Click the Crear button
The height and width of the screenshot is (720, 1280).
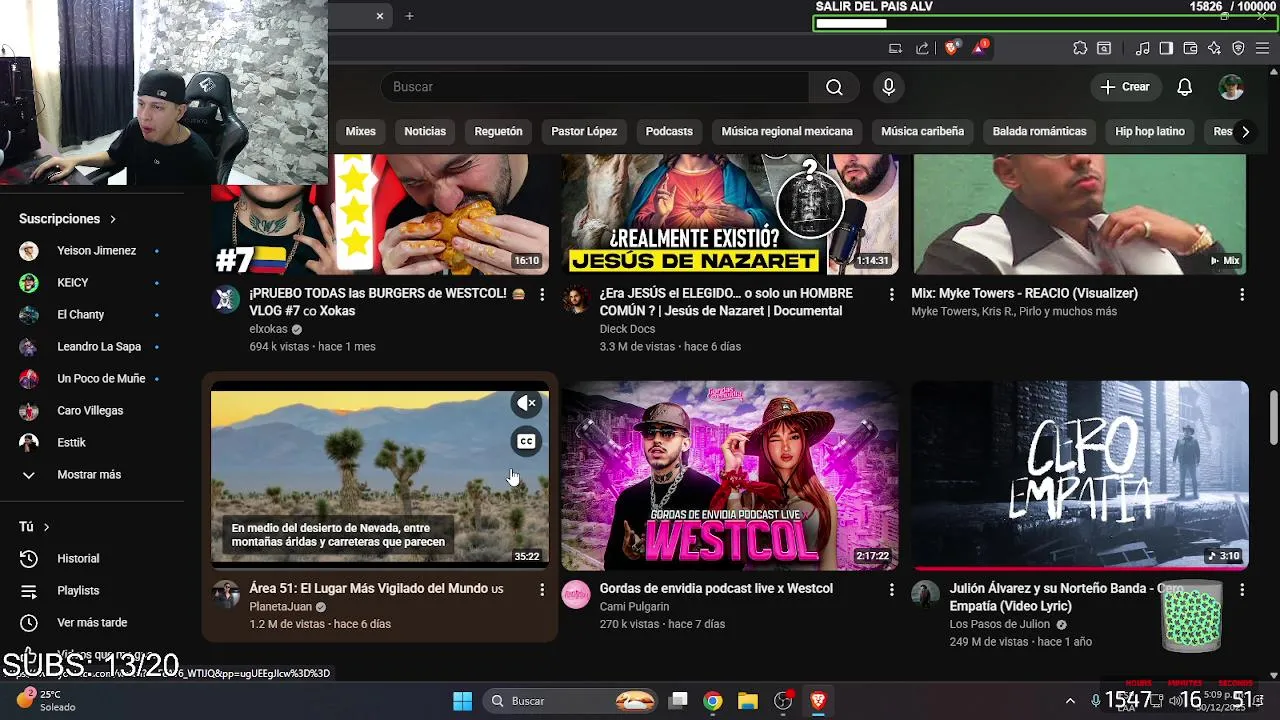pyautogui.click(x=1125, y=87)
